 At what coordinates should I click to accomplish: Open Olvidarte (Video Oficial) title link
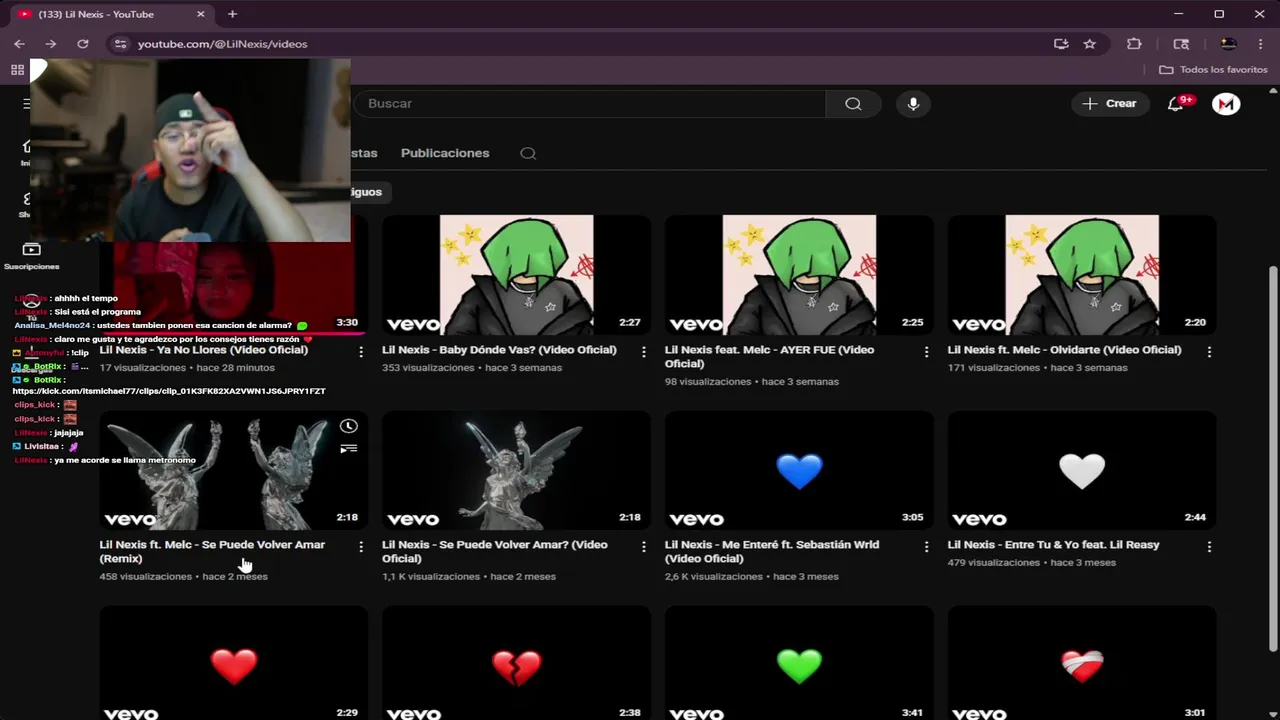click(x=1064, y=350)
